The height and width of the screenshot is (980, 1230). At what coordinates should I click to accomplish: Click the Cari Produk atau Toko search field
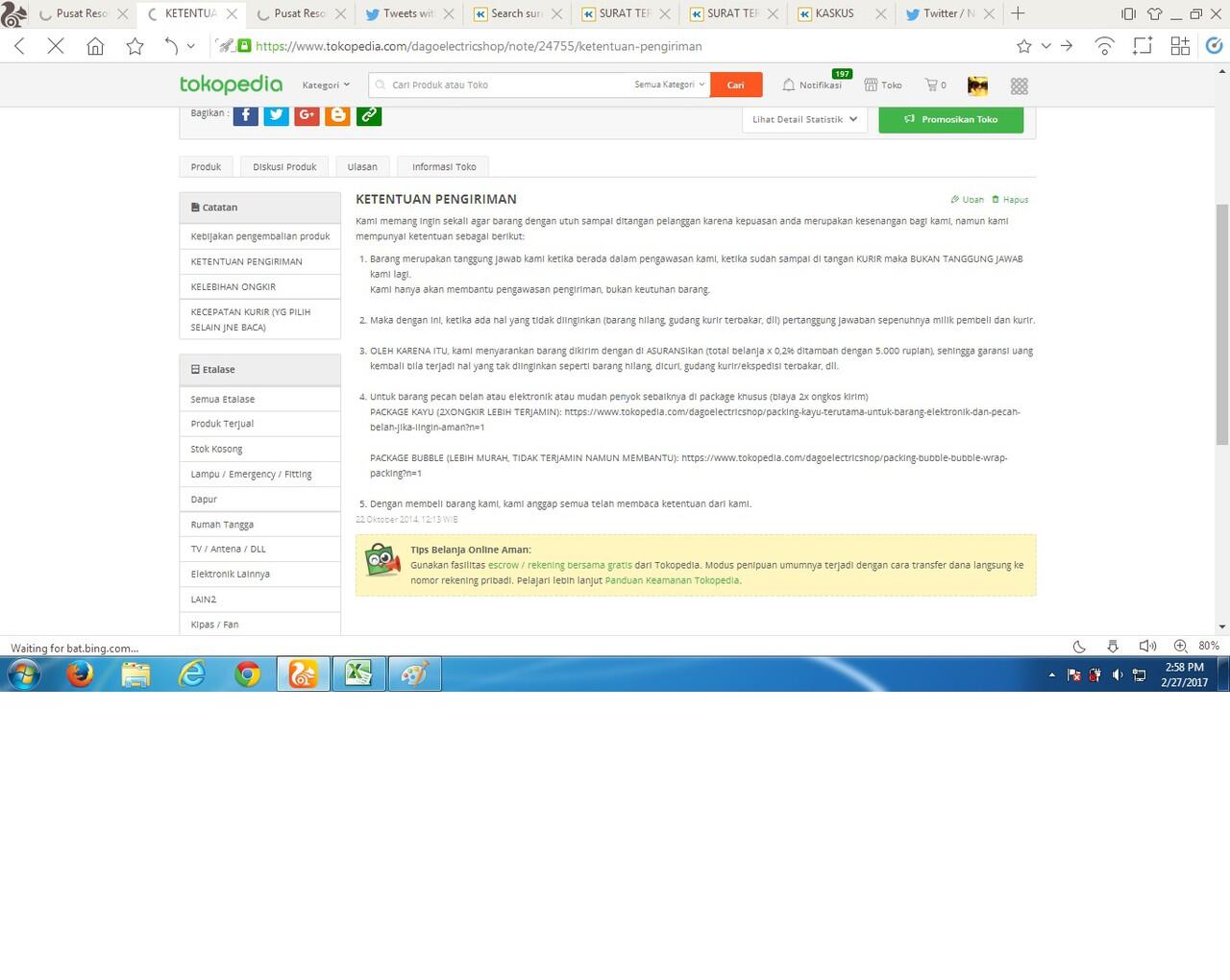[500, 85]
